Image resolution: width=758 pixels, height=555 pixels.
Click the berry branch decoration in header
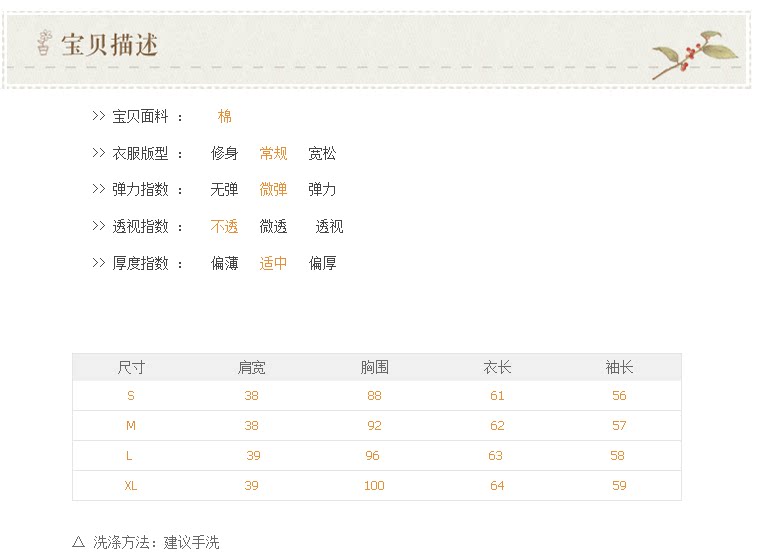pos(693,52)
